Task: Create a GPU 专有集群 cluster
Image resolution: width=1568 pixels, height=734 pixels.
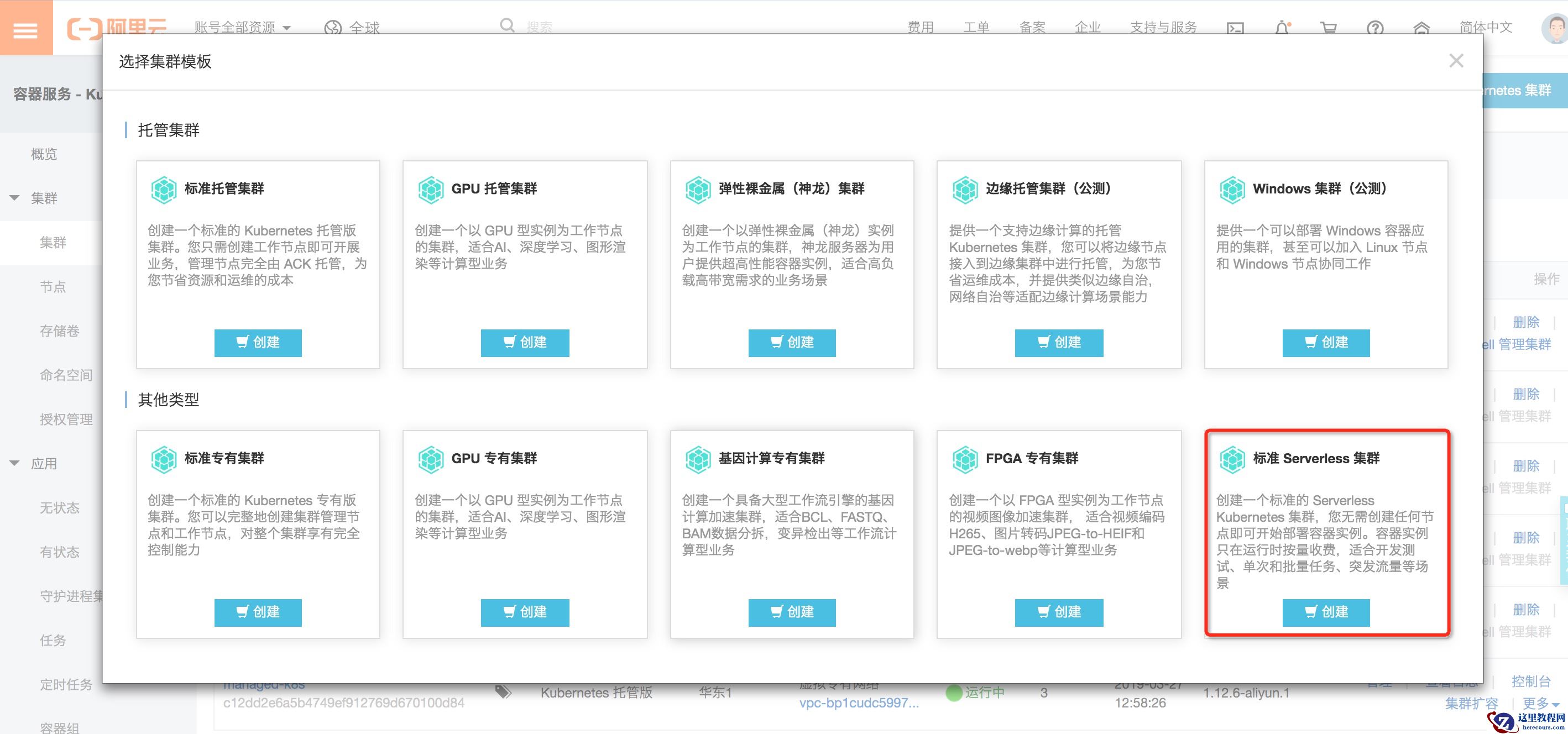Action: (x=525, y=612)
